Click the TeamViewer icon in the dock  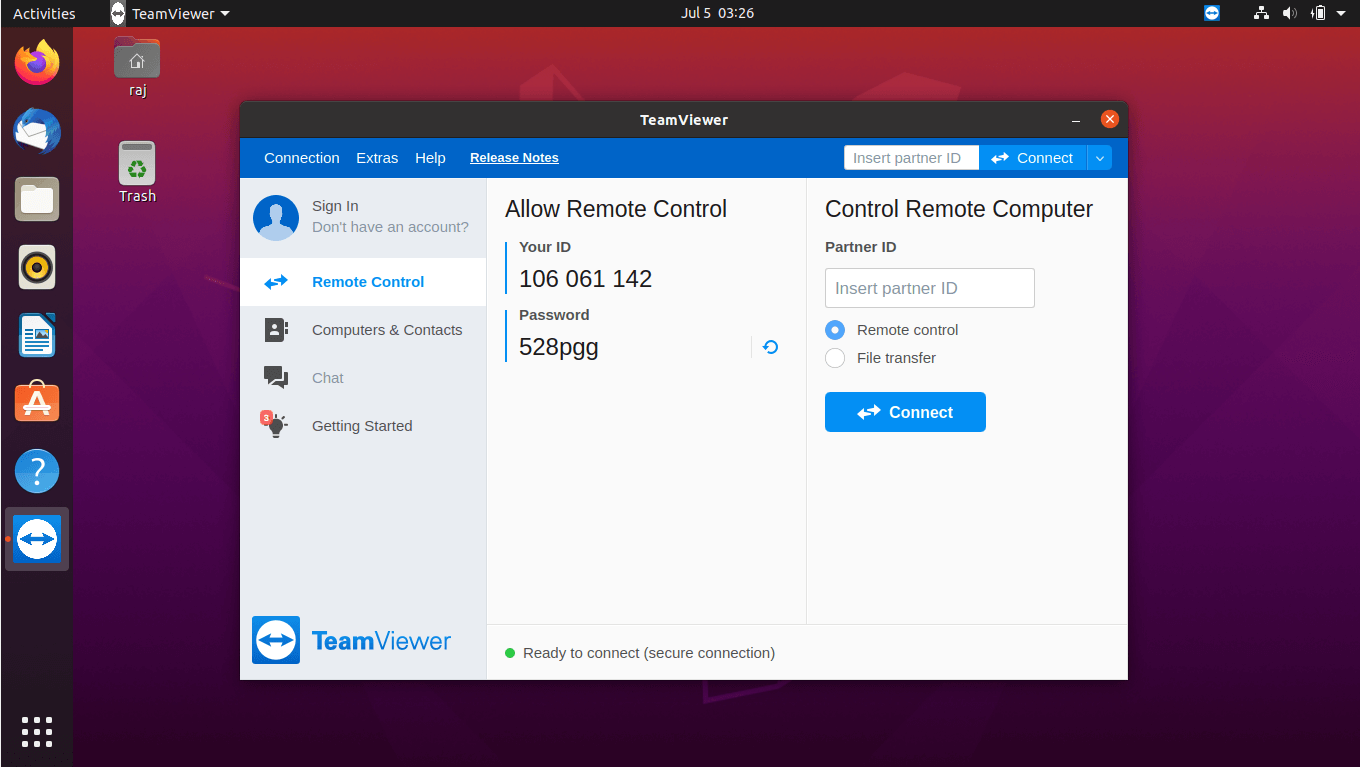coord(37,539)
